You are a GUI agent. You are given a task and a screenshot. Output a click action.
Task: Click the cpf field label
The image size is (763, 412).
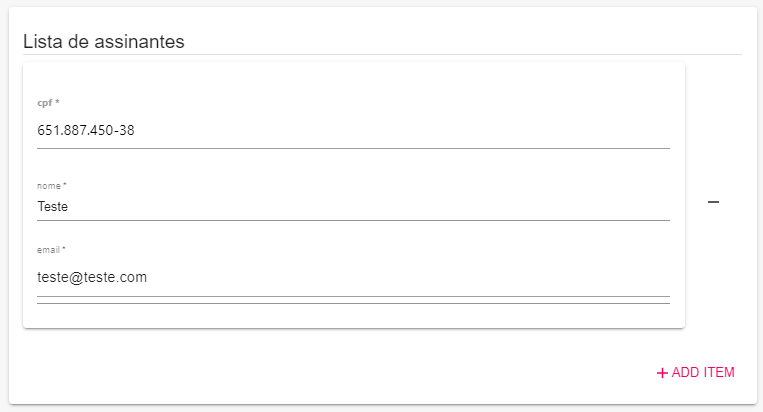pyautogui.click(x=48, y=103)
